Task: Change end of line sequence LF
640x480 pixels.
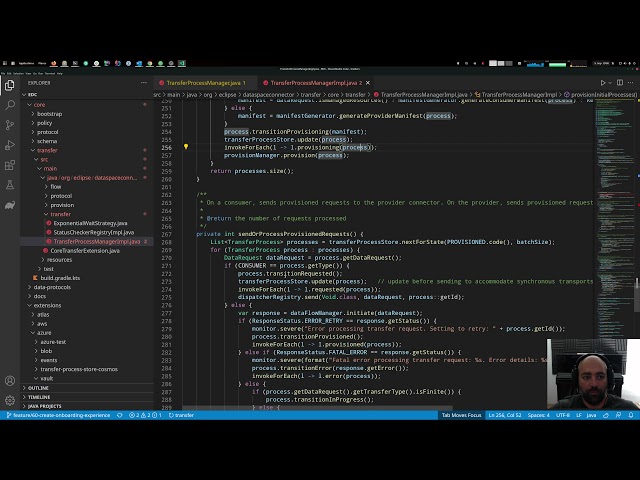Action: pos(579,415)
